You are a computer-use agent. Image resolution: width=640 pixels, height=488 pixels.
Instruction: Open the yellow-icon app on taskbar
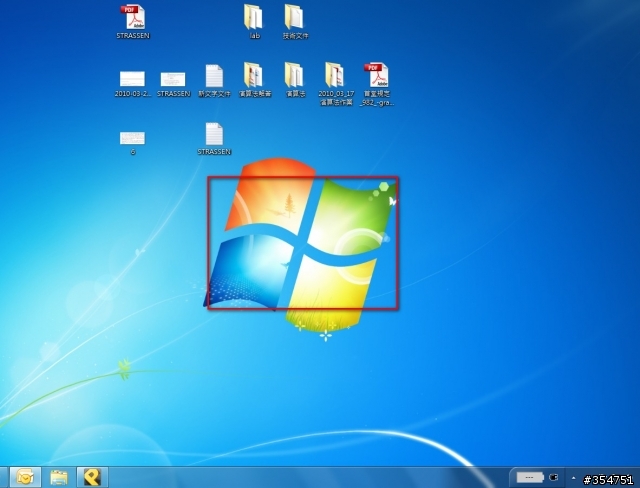point(92,477)
